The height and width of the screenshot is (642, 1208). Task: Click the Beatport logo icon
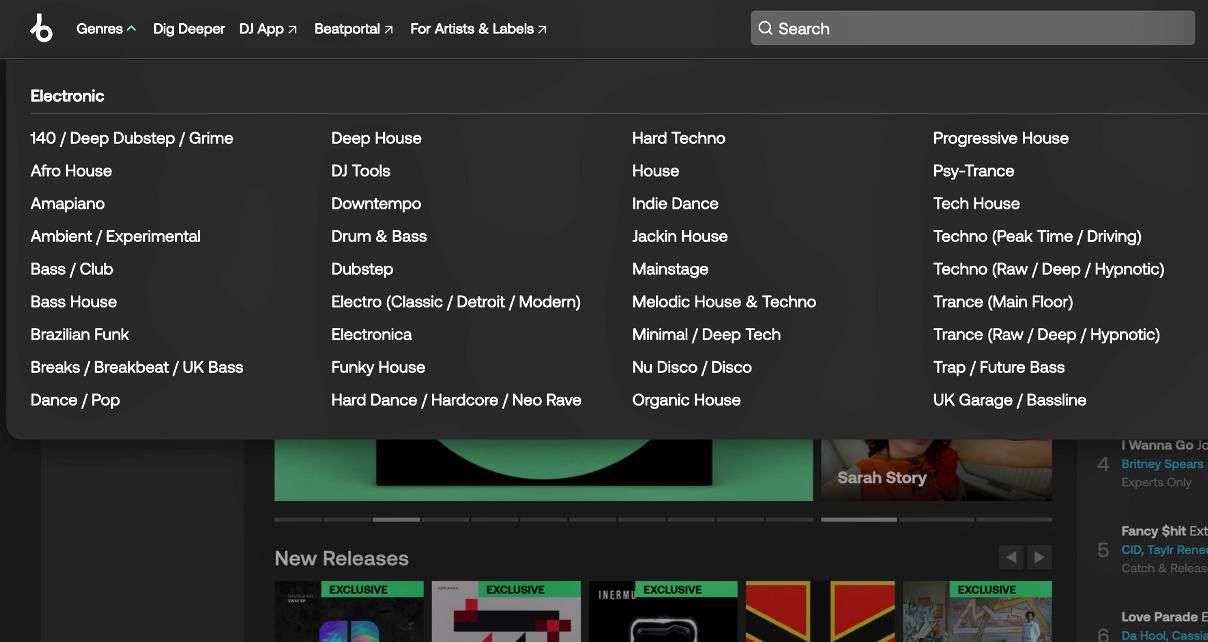(x=41, y=28)
